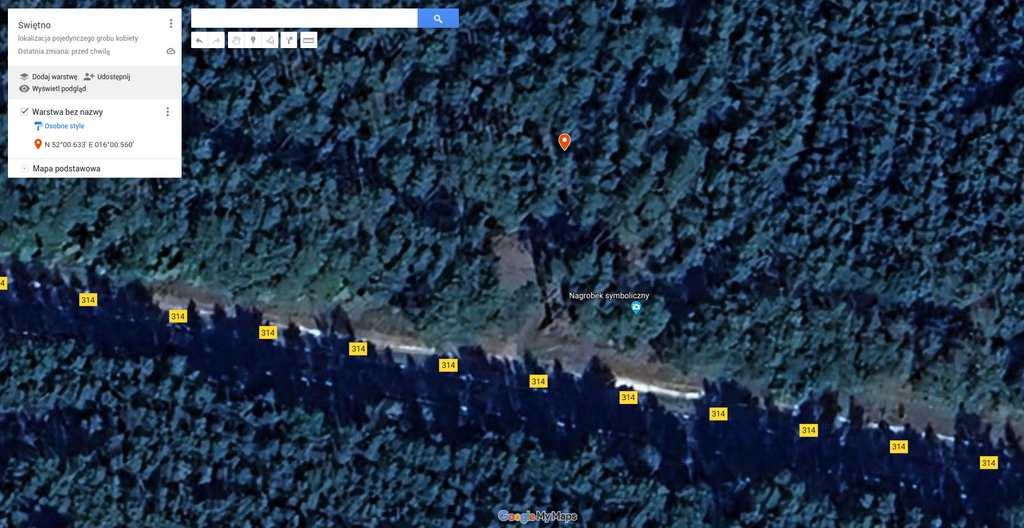Open the map options three-dot menu beside Świętno
The height and width of the screenshot is (528, 1024).
click(x=171, y=24)
